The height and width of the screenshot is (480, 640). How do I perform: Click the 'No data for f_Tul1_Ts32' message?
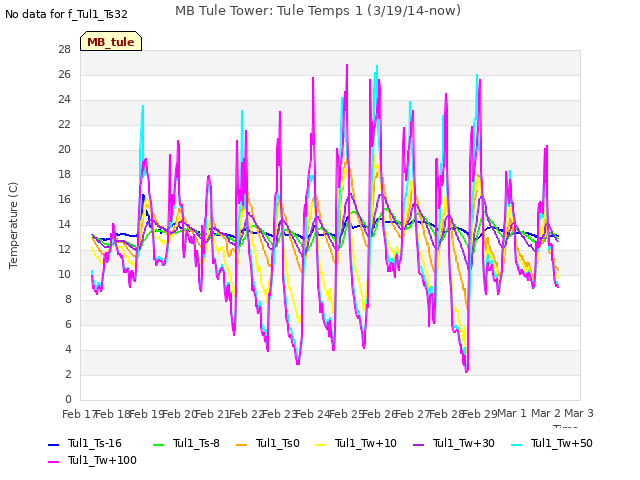click(66, 15)
